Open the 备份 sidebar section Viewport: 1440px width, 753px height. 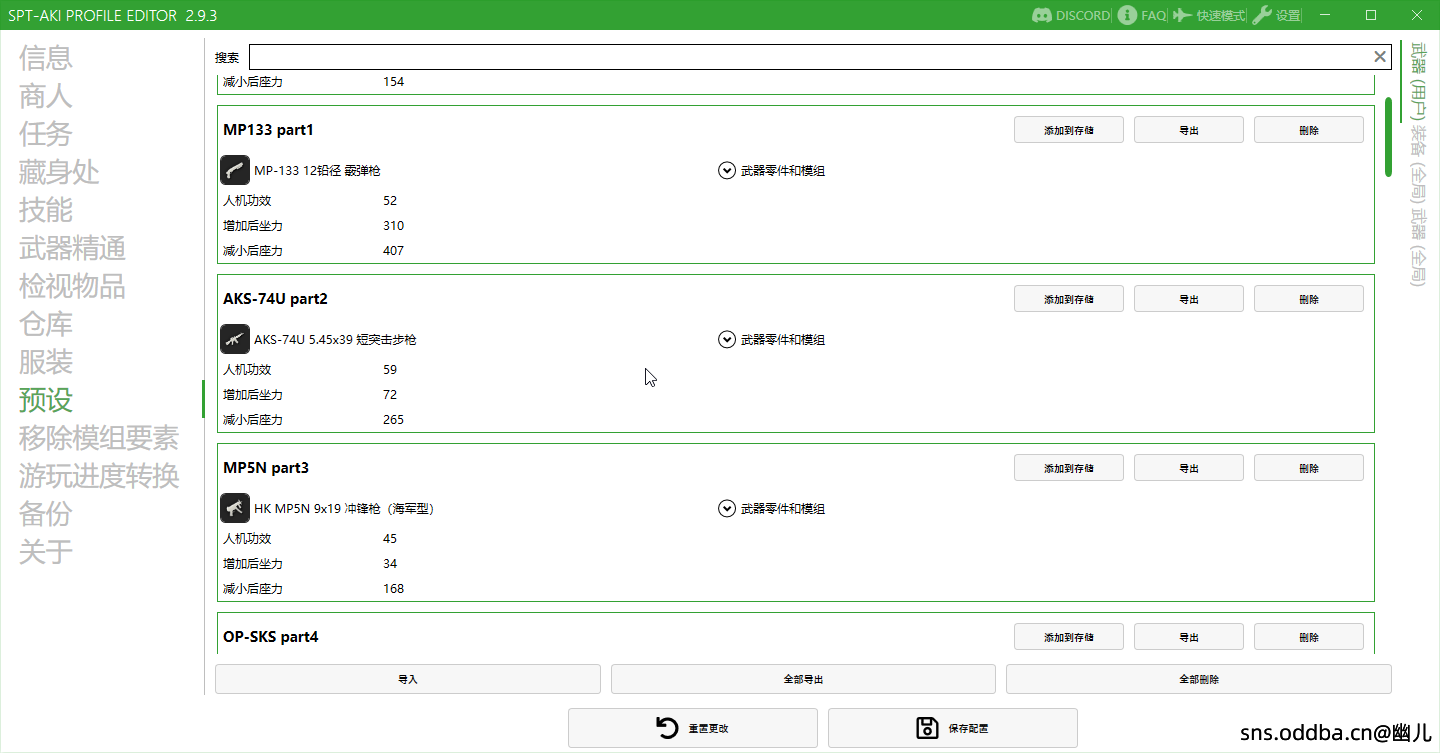(46, 514)
